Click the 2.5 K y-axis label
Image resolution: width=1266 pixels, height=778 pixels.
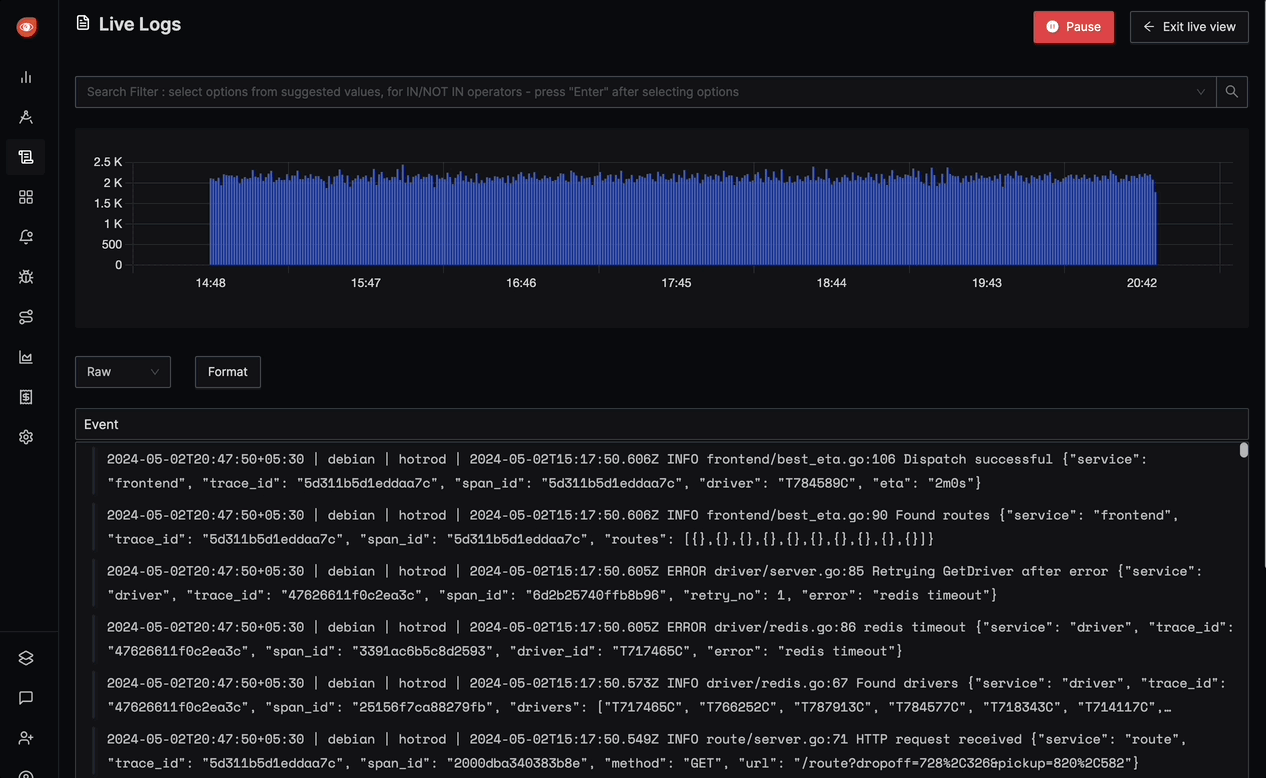[x=108, y=162]
